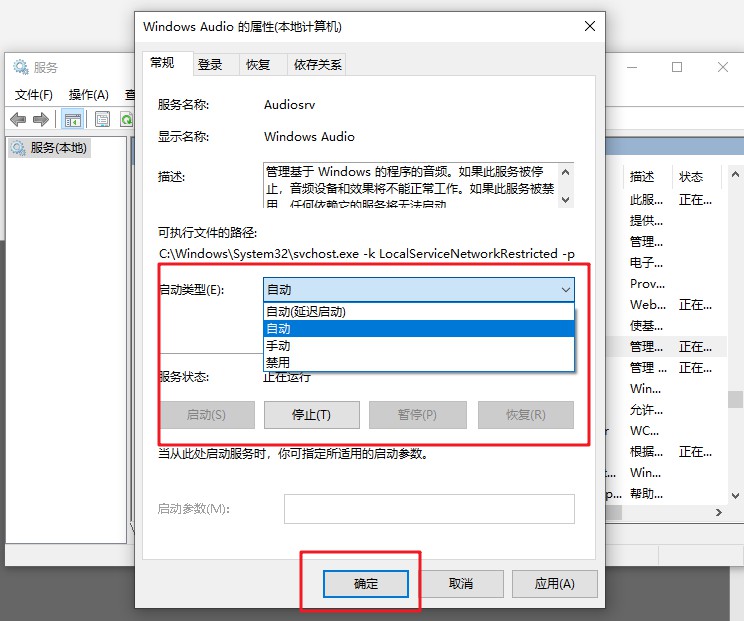
Task: Click the 应用(A) button
Action: point(554,583)
